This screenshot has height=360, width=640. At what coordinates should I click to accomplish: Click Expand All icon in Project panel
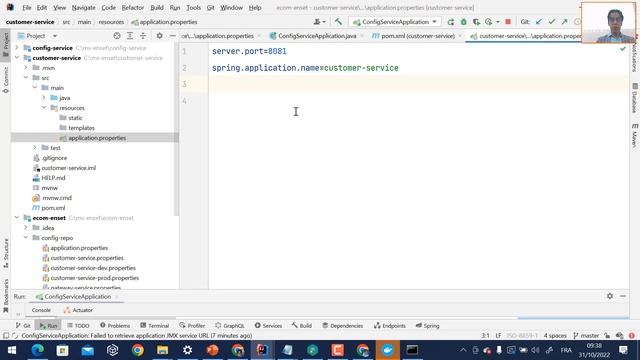130,36
